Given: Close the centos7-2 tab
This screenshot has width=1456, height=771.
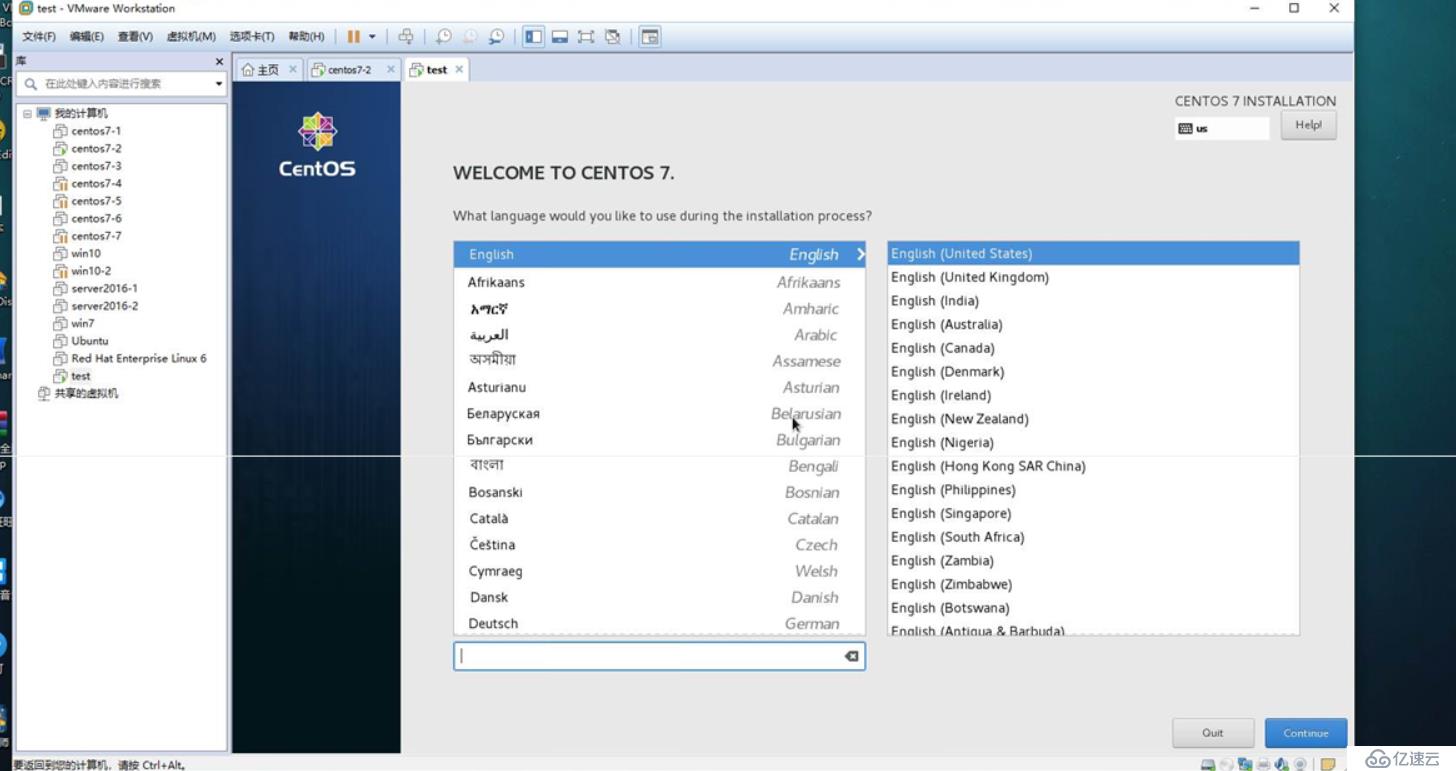Looking at the screenshot, I should click(390, 69).
